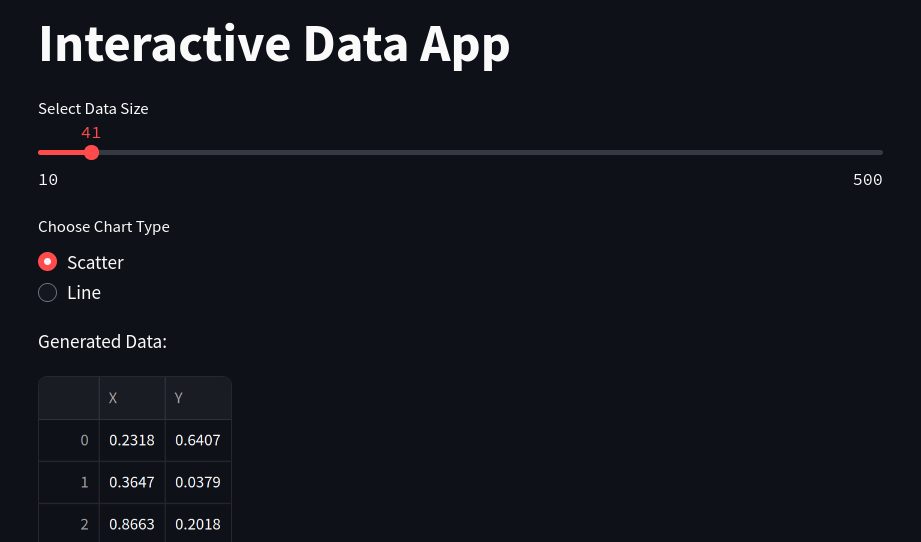Image resolution: width=921 pixels, height=542 pixels.
Task: Click the Interactive Data App title
Action: pyautogui.click(x=274, y=44)
